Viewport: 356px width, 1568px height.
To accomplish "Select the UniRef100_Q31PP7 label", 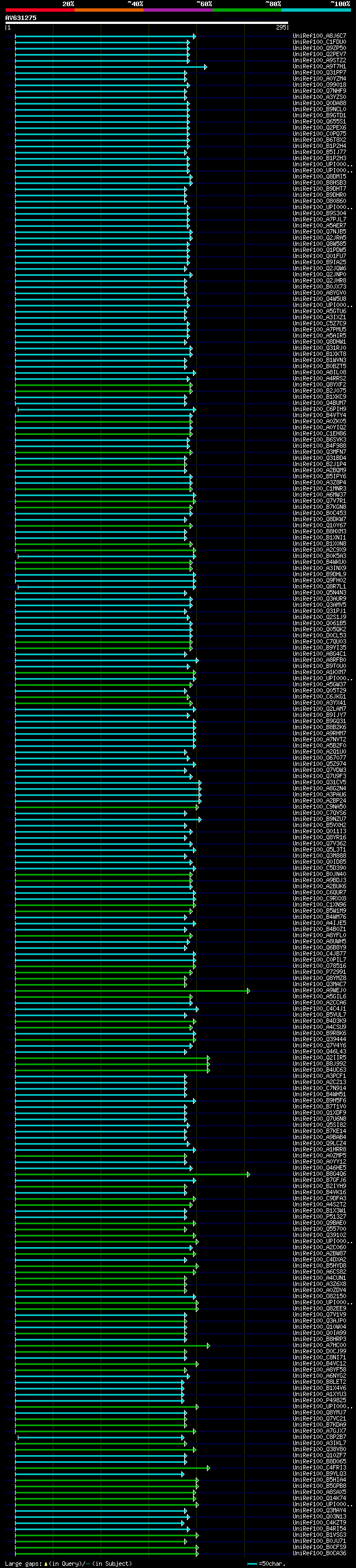I will (x=319, y=72).
